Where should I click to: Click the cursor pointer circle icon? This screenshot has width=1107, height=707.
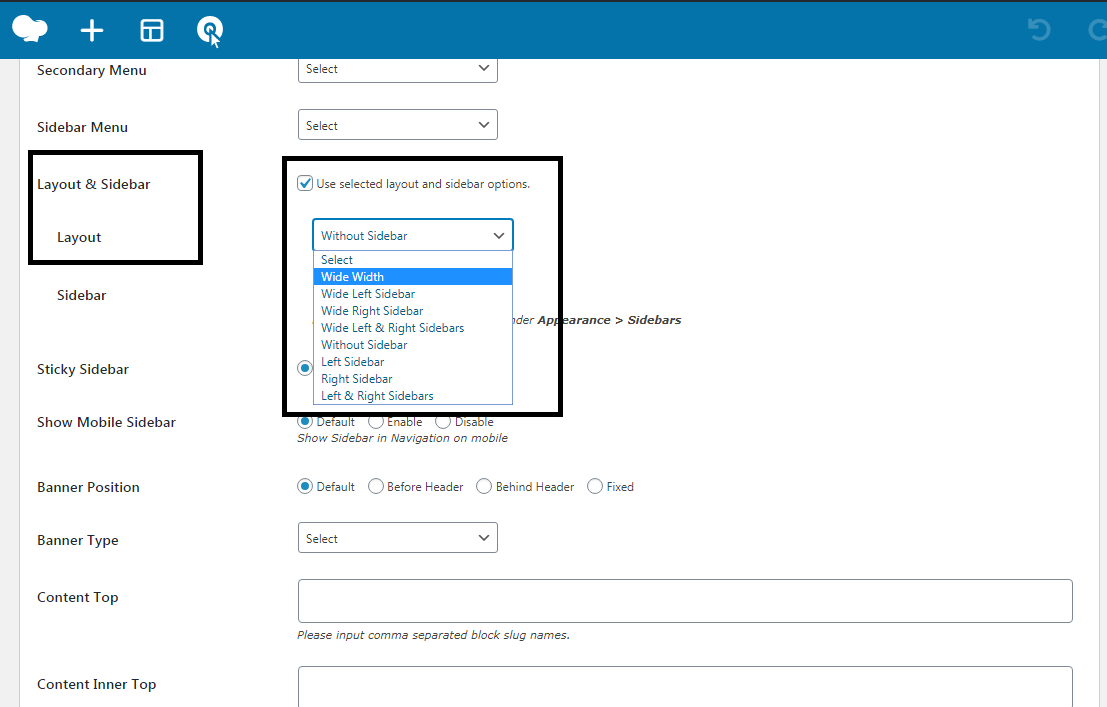[210, 31]
